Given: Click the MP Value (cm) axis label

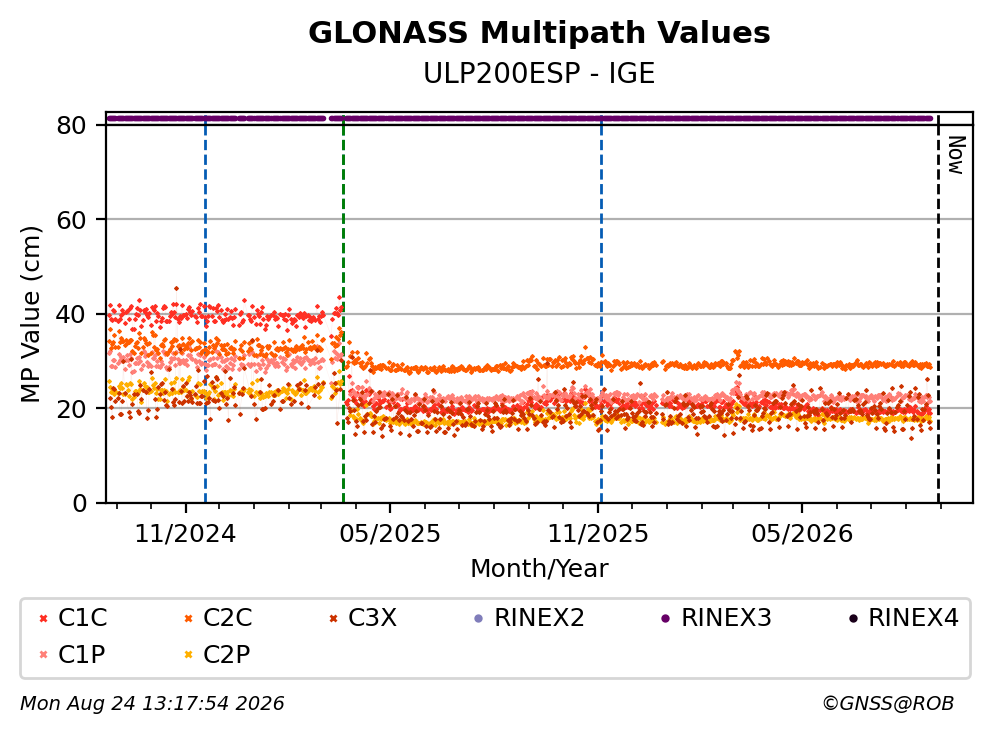Looking at the screenshot, I should click(30, 314).
